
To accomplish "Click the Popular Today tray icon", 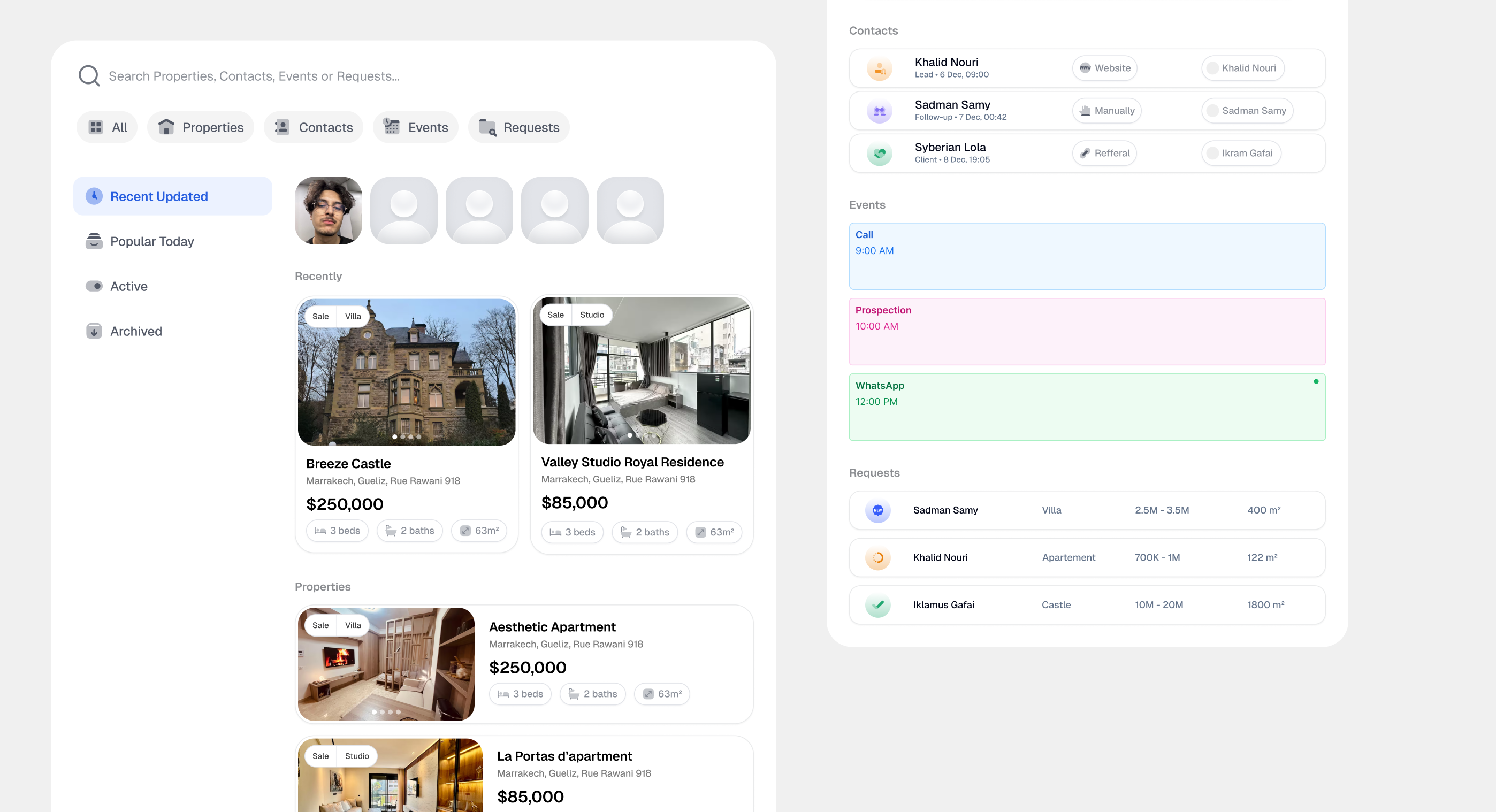I will 94,241.
